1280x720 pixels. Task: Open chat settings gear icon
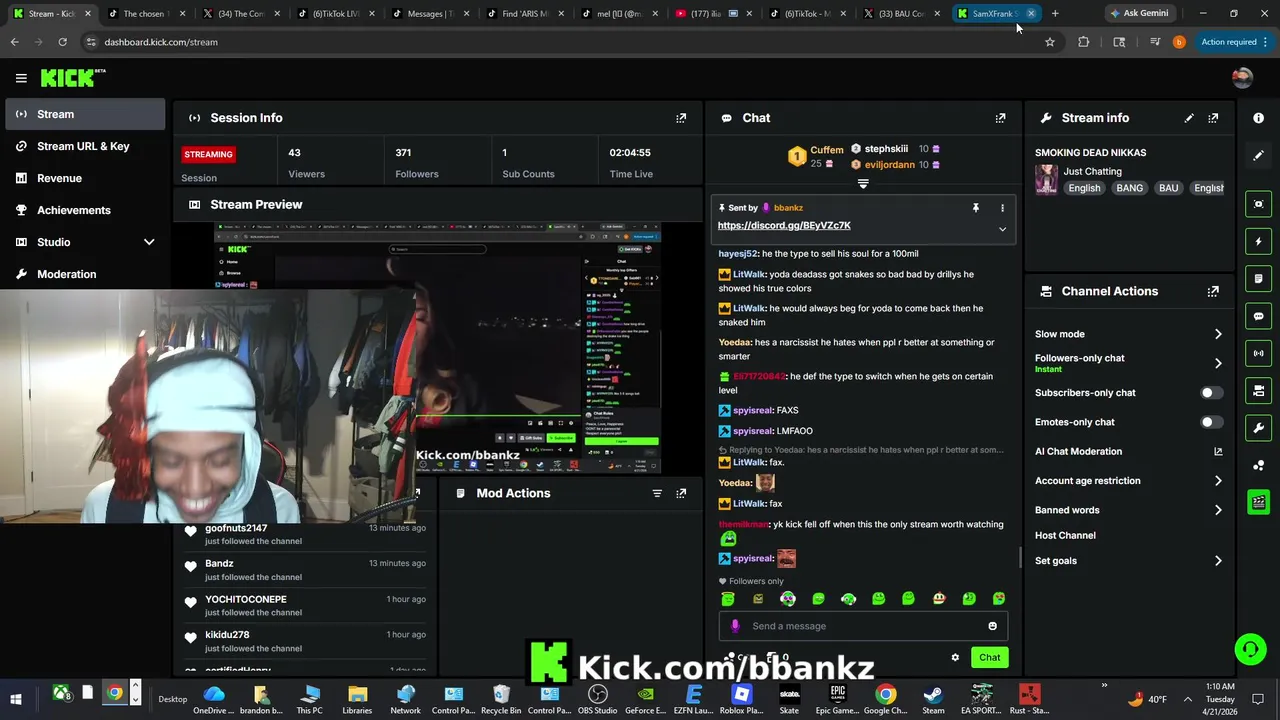point(955,657)
